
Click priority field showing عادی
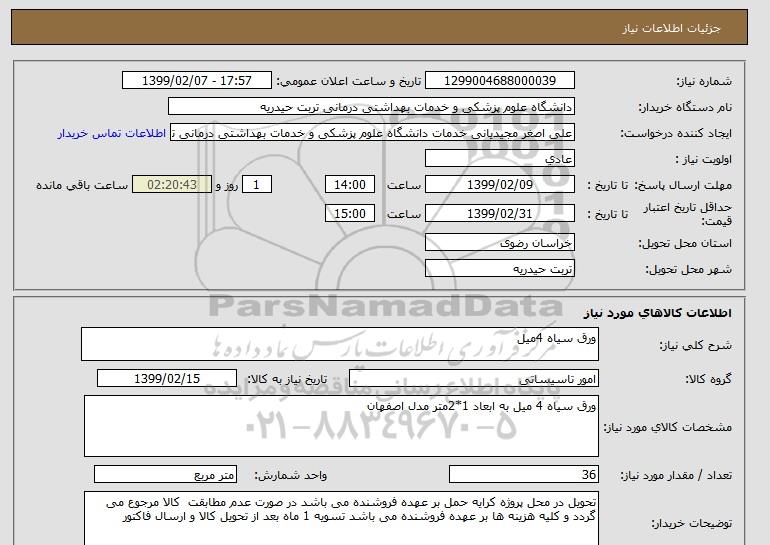[499, 159]
